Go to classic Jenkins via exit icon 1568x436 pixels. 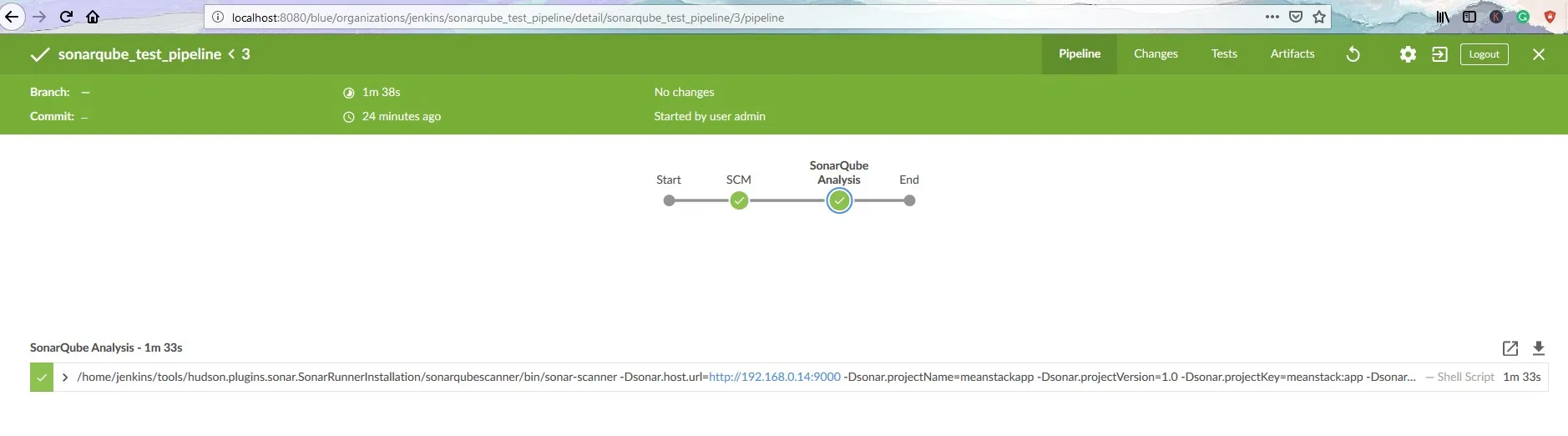(1439, 54)
